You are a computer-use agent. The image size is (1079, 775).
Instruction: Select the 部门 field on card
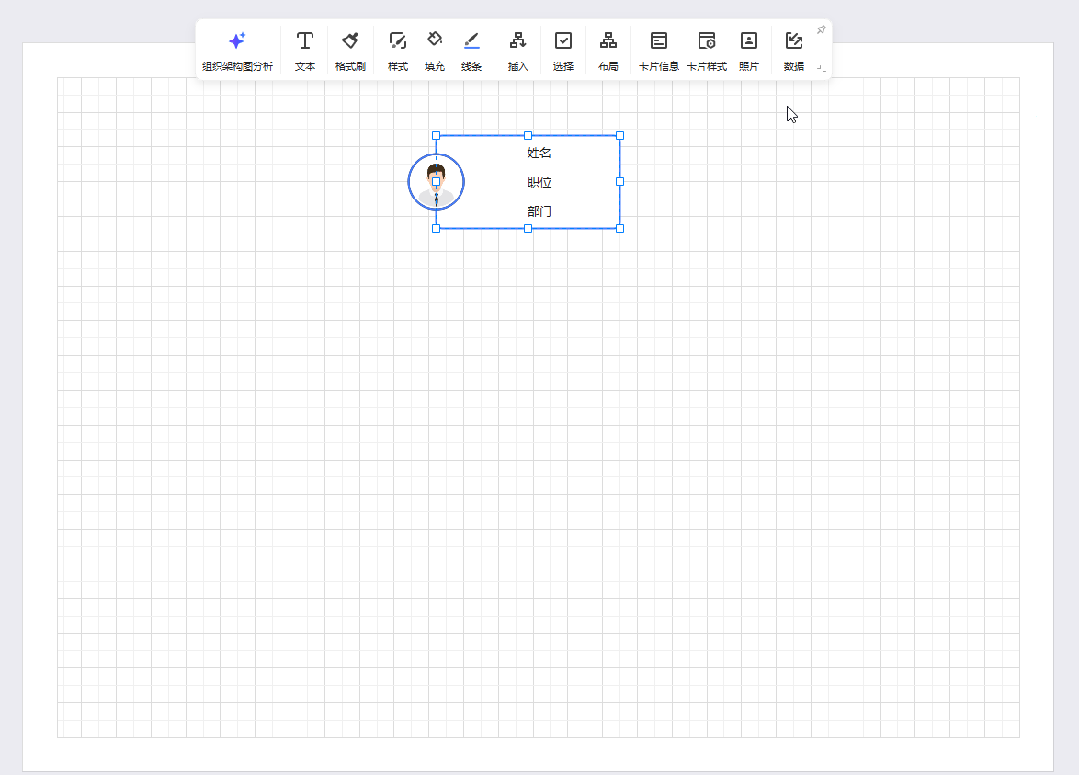(539, 211)
